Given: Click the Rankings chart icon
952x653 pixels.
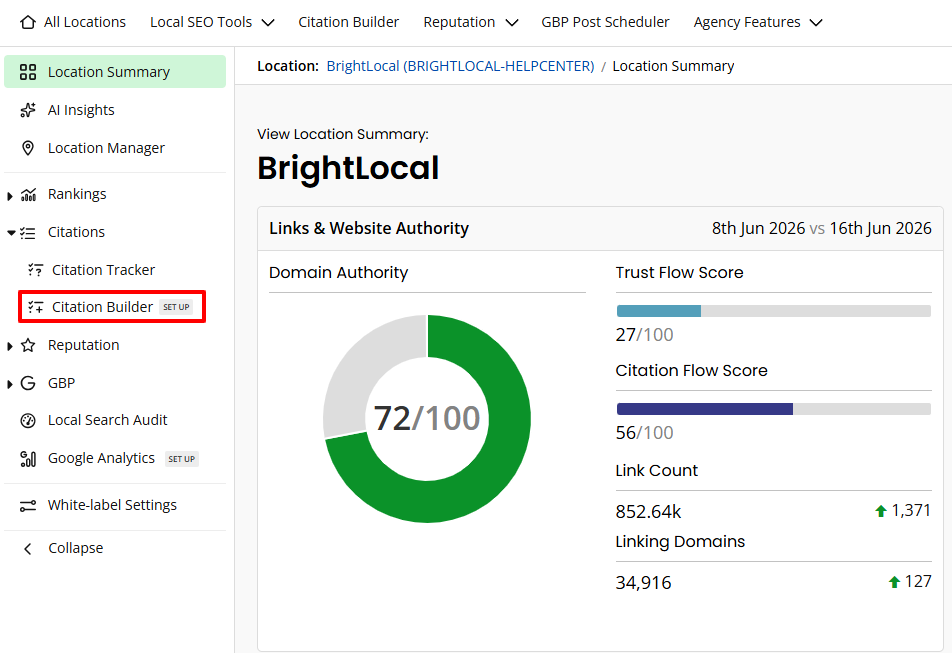Looking at the screenshot, I should [x=29, y=194].
